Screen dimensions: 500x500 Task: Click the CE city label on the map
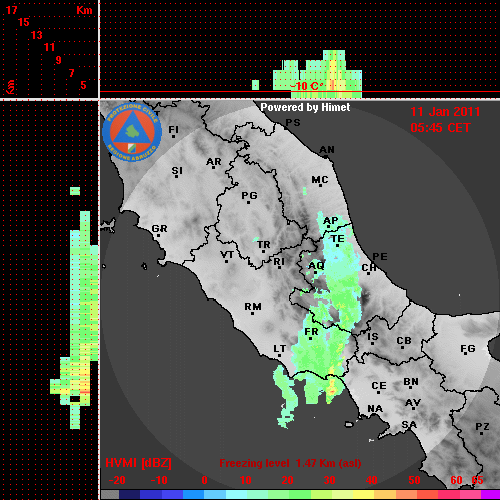[379, 386]
